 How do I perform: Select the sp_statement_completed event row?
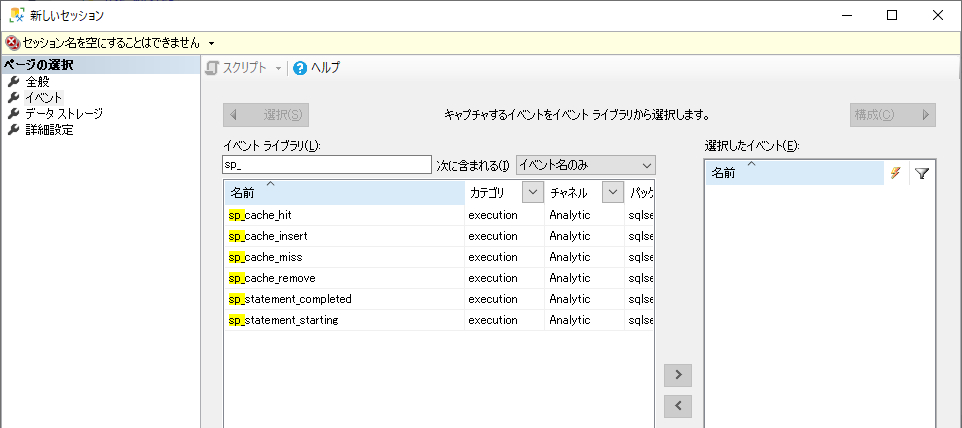tap(439, 299)
